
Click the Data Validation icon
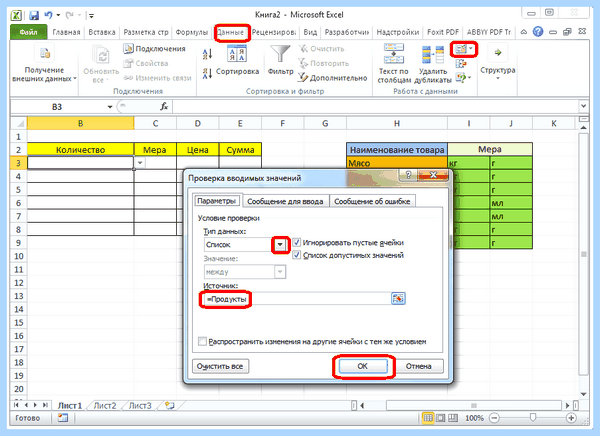point(460,49)
